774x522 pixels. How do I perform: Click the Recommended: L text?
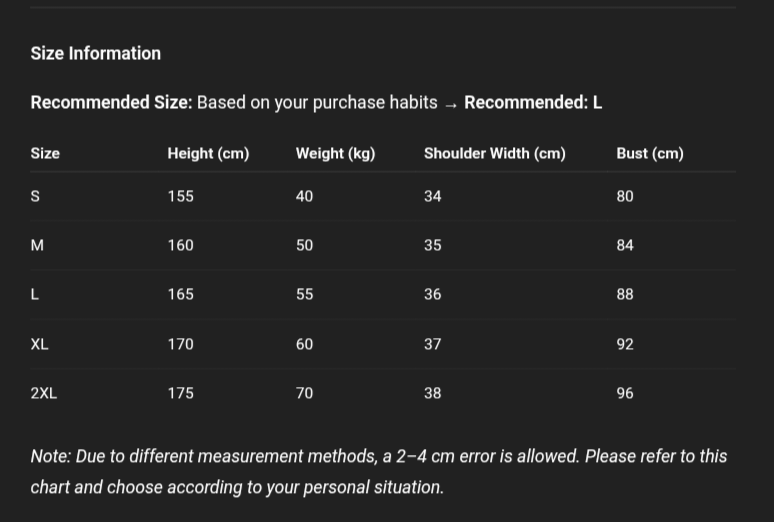(x=533, y=103)
